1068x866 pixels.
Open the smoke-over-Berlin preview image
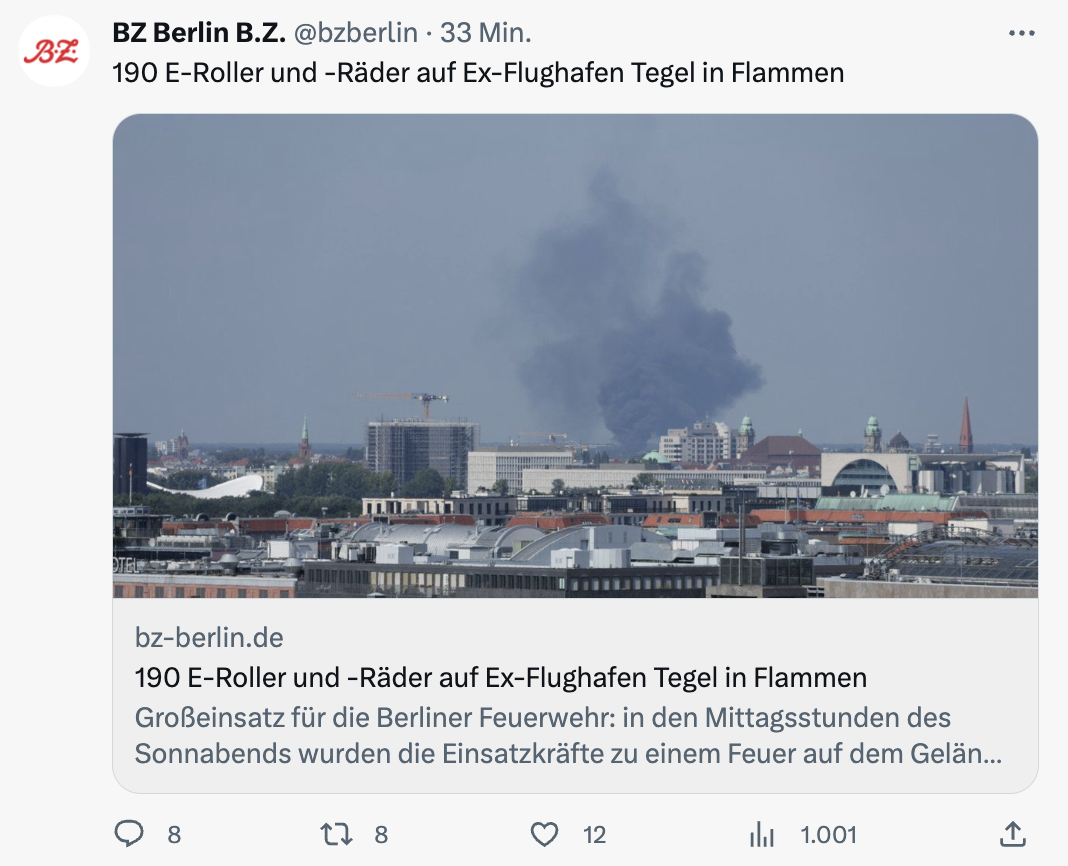click(x=575, y=356)
